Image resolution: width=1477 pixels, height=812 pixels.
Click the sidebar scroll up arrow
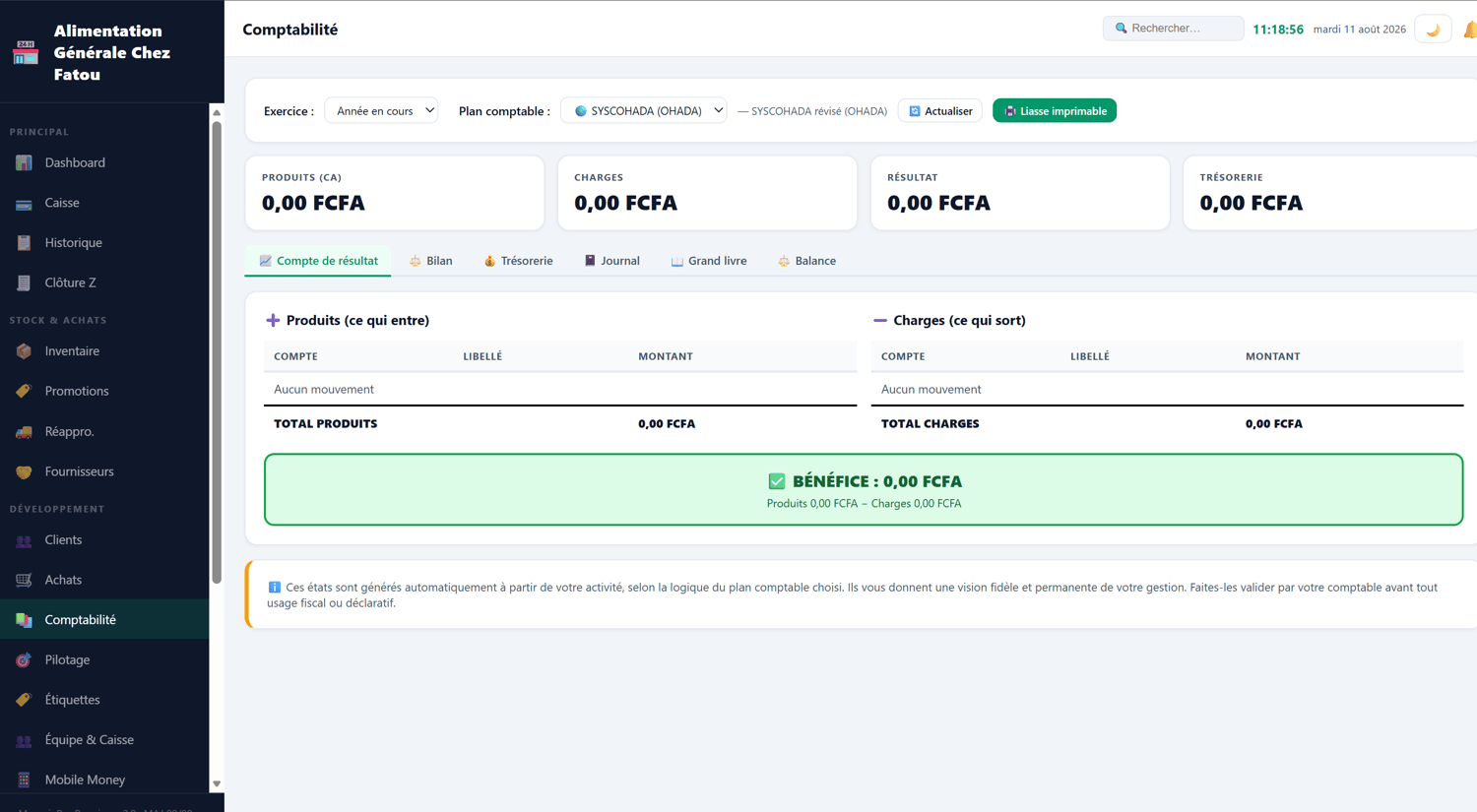[x=217, y=112]
